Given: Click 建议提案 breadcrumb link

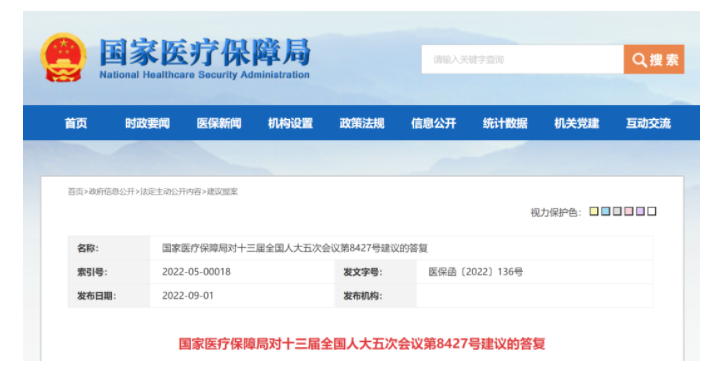Looking at the screenshot, I should click(x=222, y=192).
